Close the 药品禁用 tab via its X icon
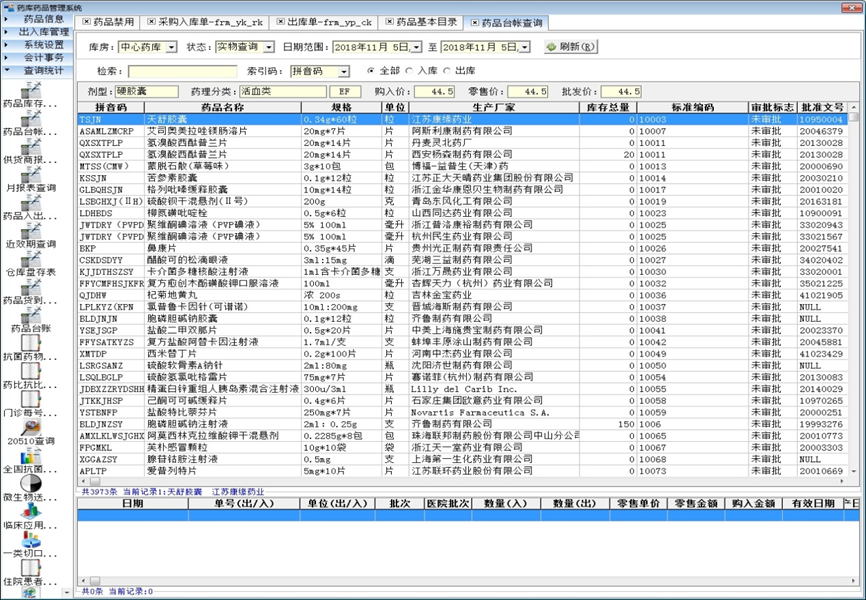Screen dimensions: 866x600 (x=86, y=22)
